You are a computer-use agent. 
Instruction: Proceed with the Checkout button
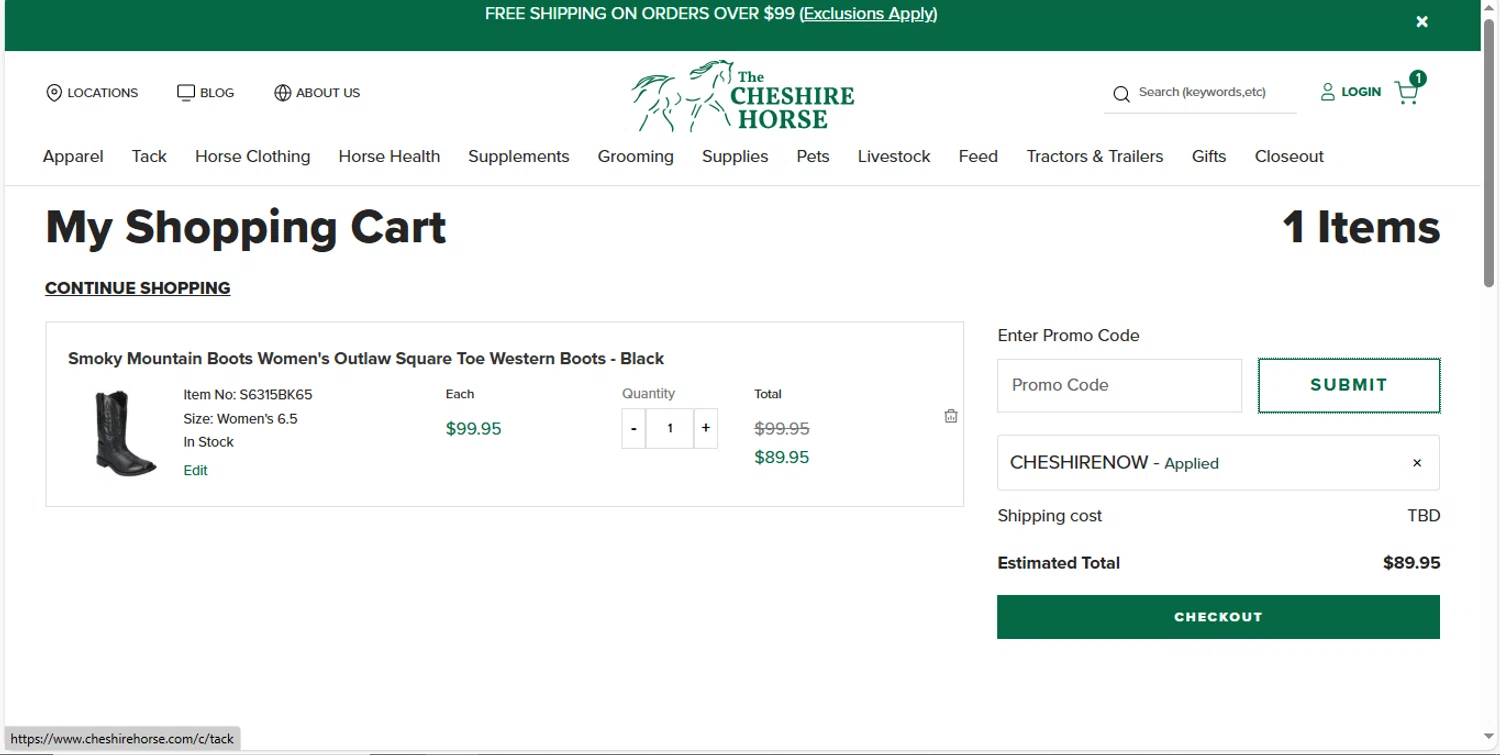click(1218, 617)
